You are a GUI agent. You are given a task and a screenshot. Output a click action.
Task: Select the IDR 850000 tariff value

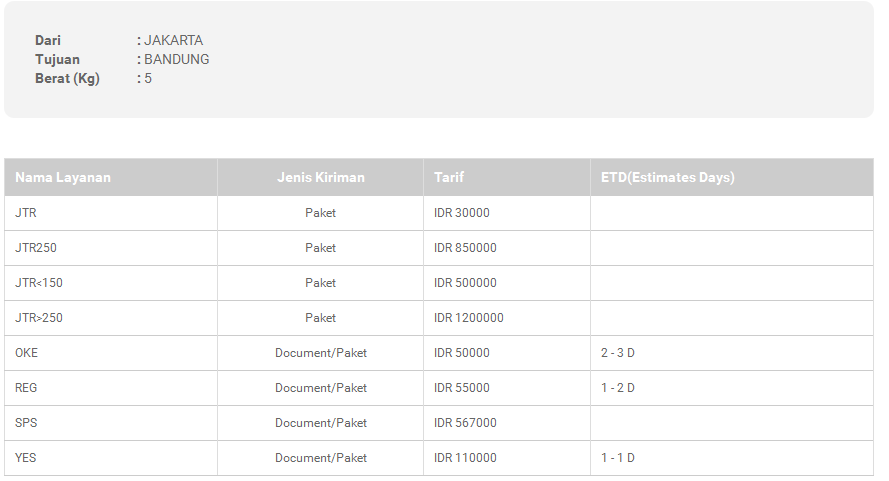click(x=465, y=248)
